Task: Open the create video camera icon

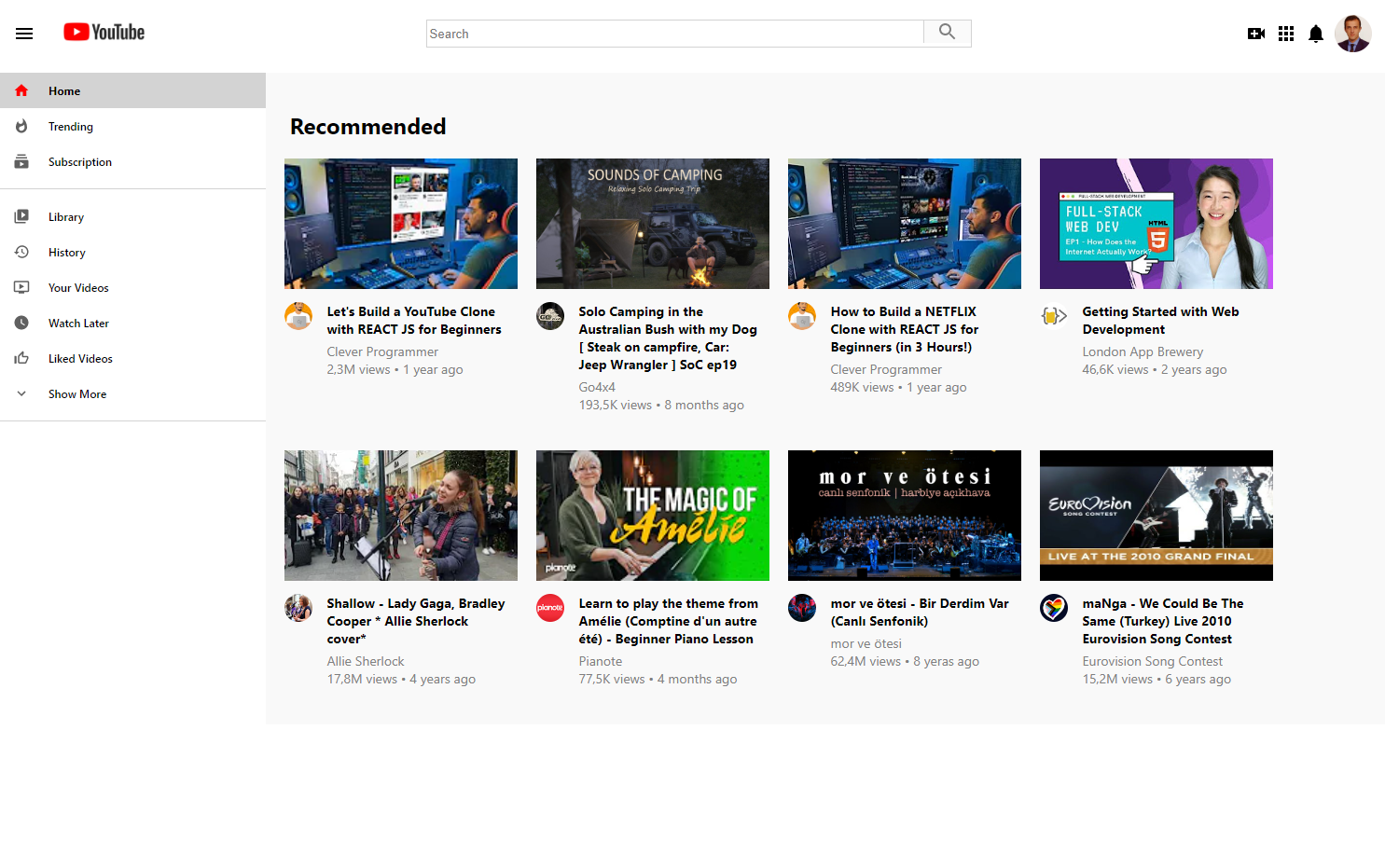Action: tap(1256, 34)
